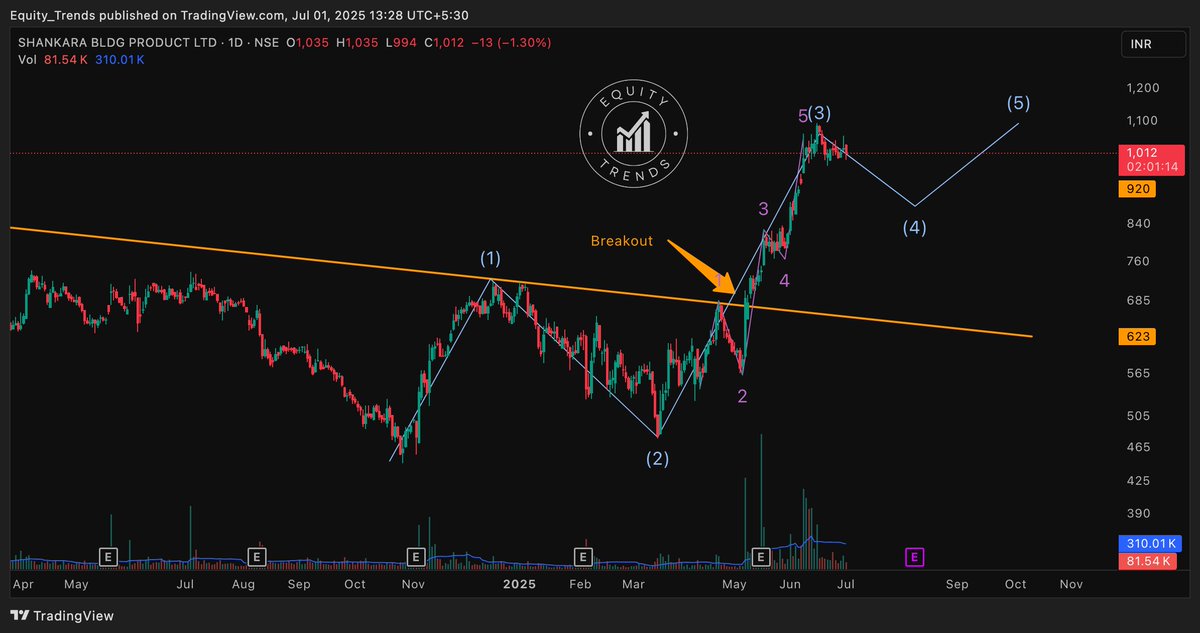Click the current price label 1,012
This screenshot has width=1200, height=633.
click(1143, 153)
